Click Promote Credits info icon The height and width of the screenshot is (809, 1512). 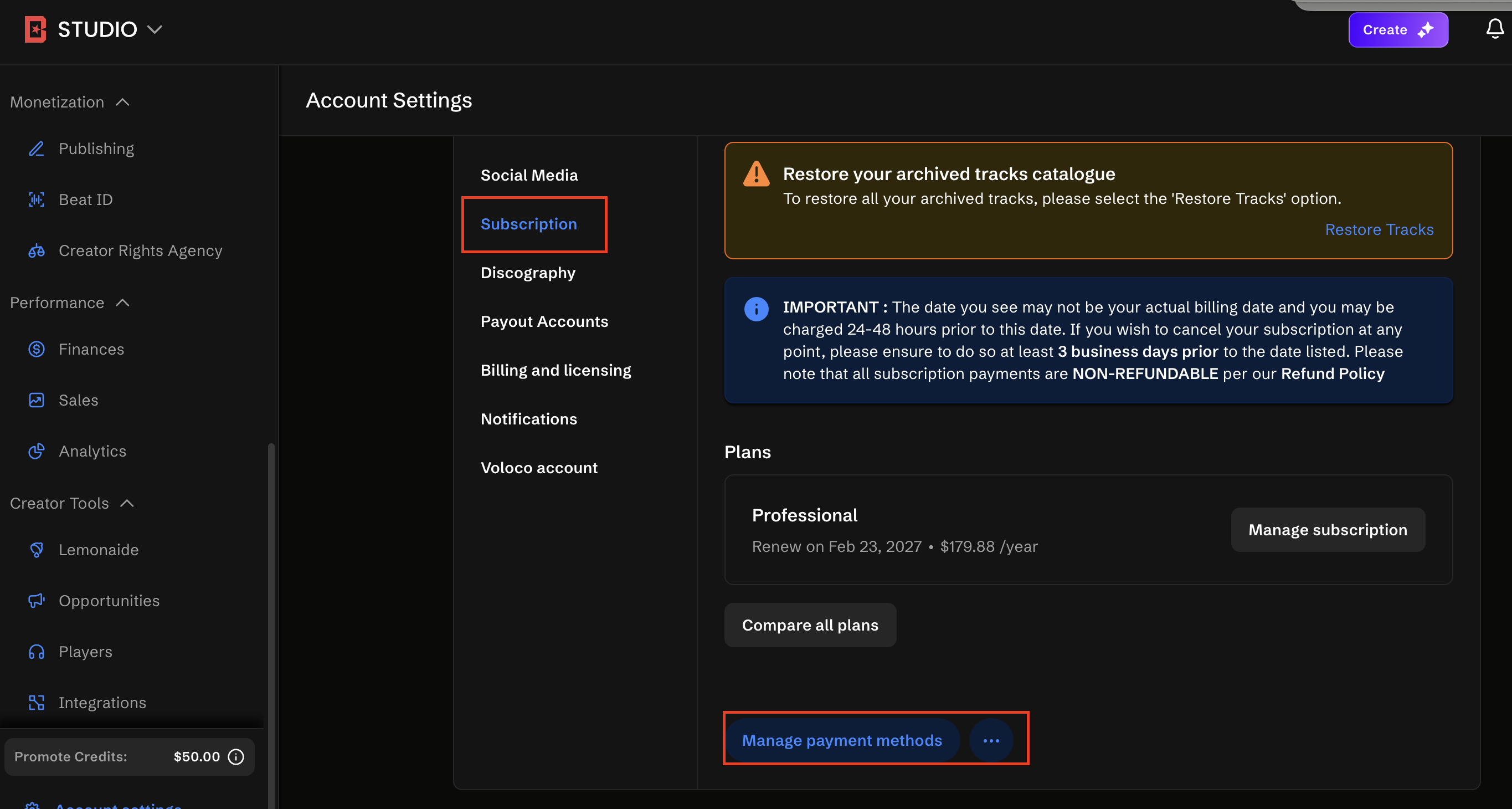point(236,757)
